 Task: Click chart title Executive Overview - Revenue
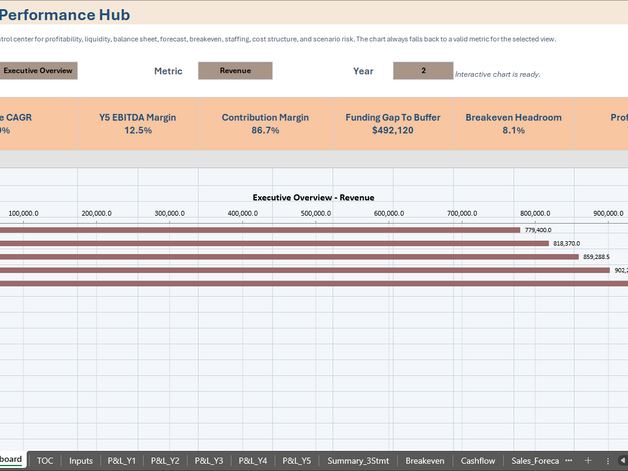(313, 197)
